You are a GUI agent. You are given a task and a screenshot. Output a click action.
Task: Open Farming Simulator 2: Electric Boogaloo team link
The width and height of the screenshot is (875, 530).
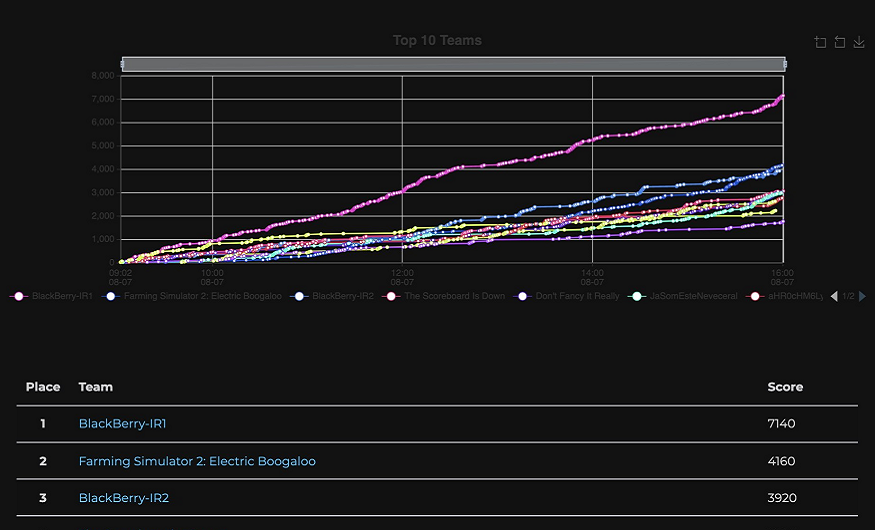coord(197,461)
